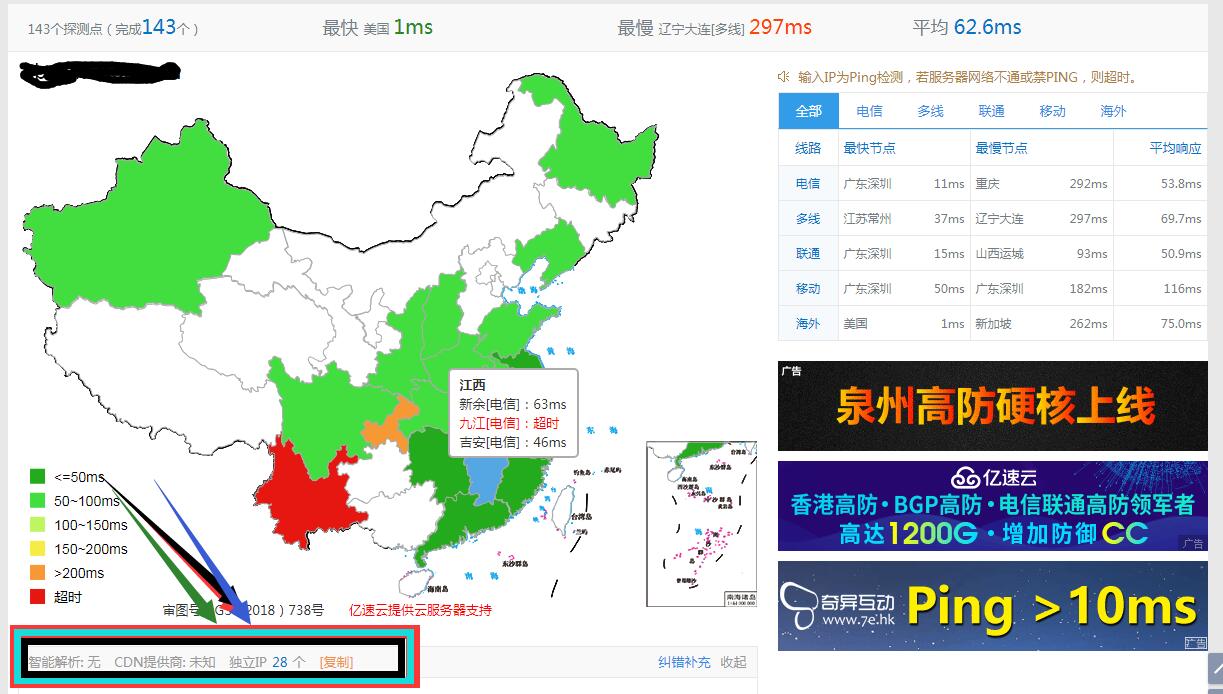1223x694 pixels.
Task: Select the 海外 tab
Action: [x=1113, y=111]
